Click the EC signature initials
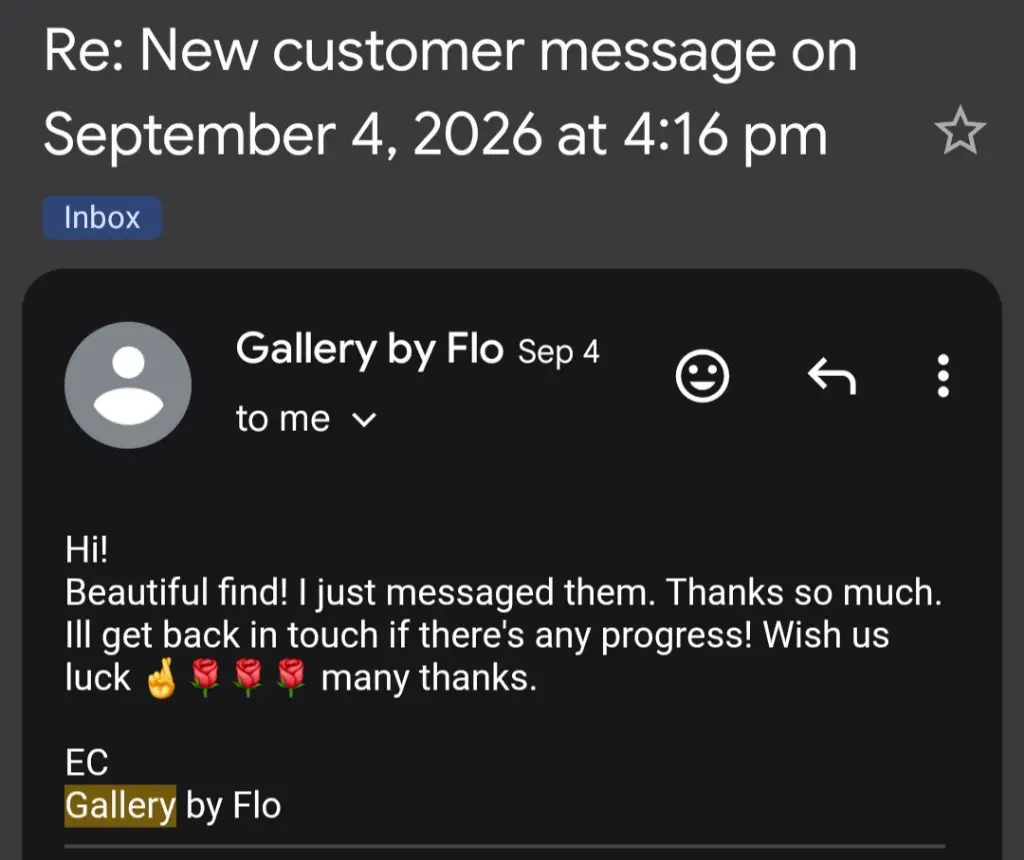Image resolution: width=1024 pixels, height=860 pixels. 86,763
